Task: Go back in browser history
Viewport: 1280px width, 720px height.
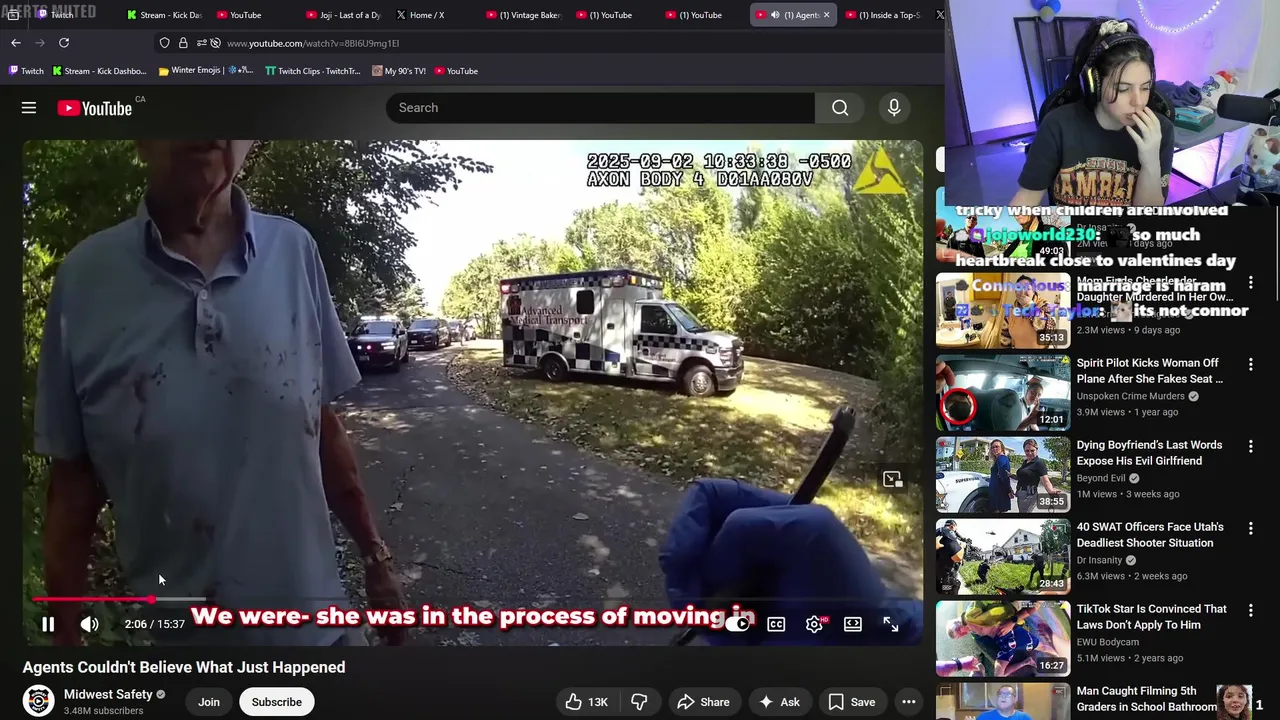Action: [x=16, y=43]
